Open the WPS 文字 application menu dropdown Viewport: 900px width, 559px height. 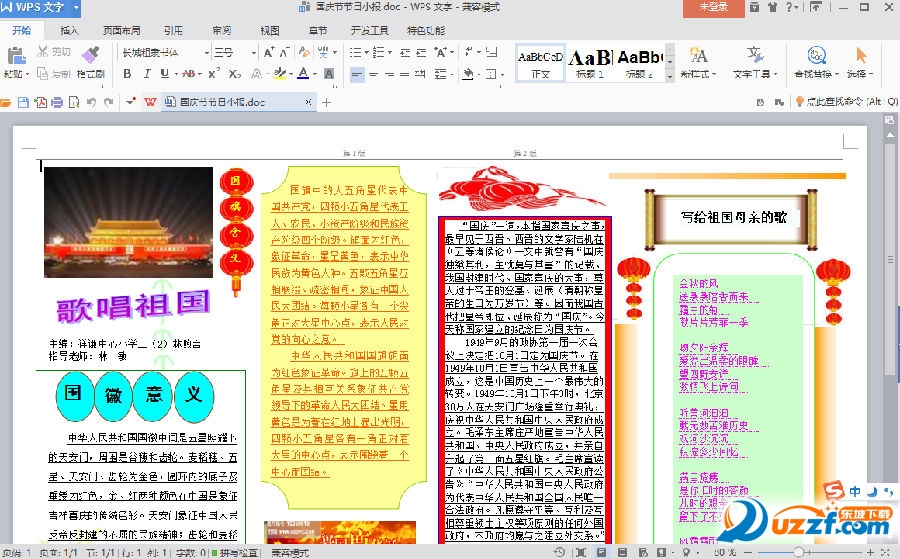[x=76, y=7]
